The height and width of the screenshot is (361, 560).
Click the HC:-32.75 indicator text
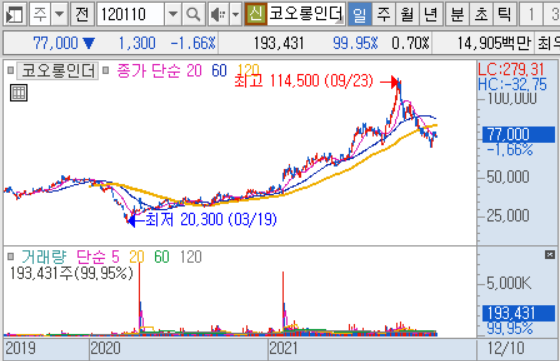[x=512, y=85]
